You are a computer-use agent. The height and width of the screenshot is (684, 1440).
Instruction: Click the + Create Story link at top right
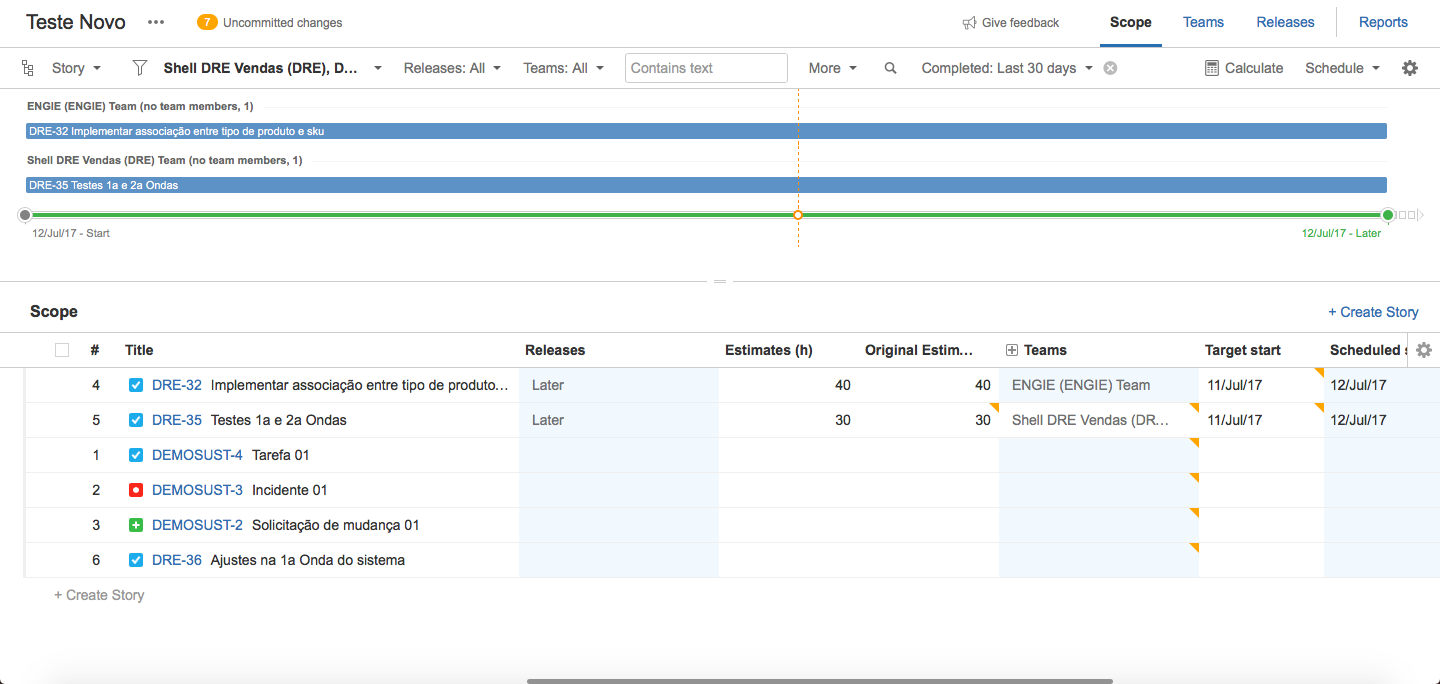click(x=1373, y=312)
